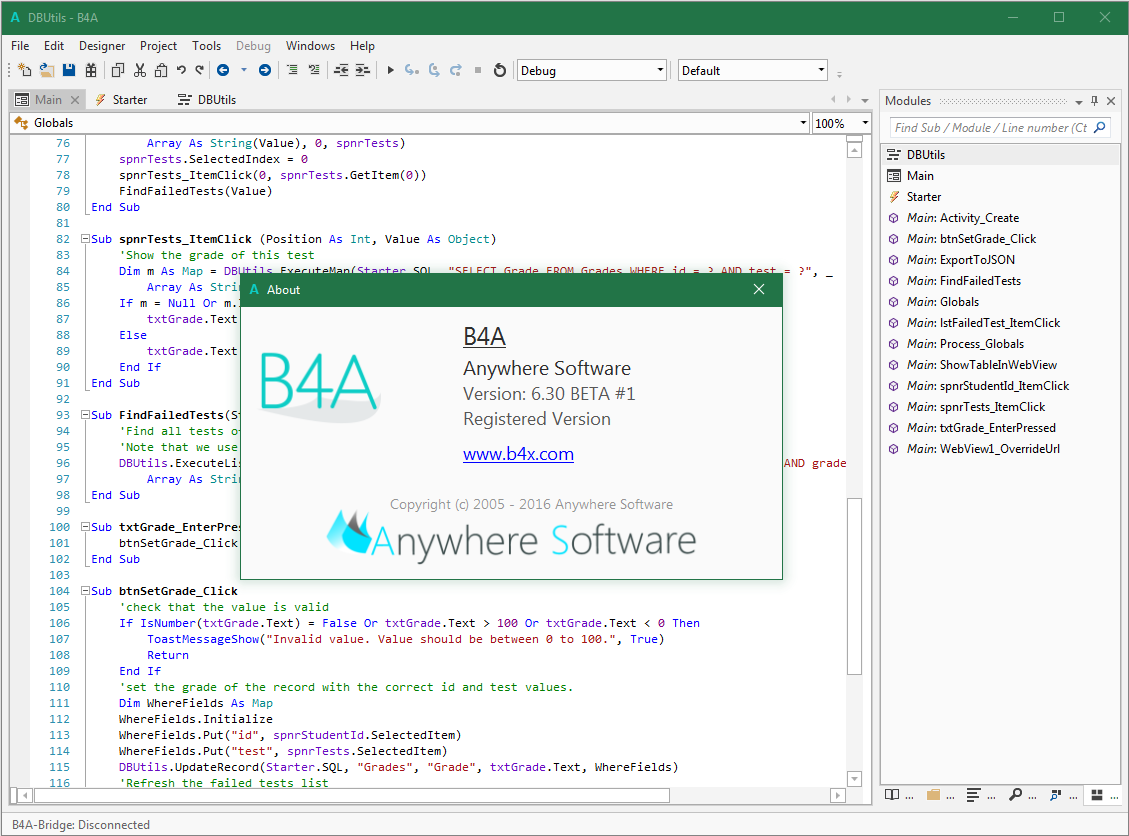1129x836 pixels.
Task: Save the project with the floppy icon
Action: click(x=69, y=70)
